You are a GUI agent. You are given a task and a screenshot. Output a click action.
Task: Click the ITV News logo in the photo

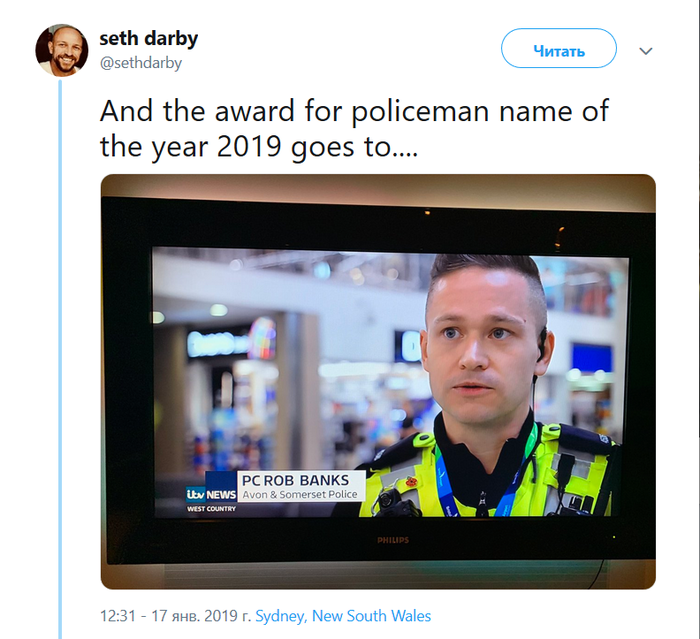pyautogui.click(x=211, y=494)
